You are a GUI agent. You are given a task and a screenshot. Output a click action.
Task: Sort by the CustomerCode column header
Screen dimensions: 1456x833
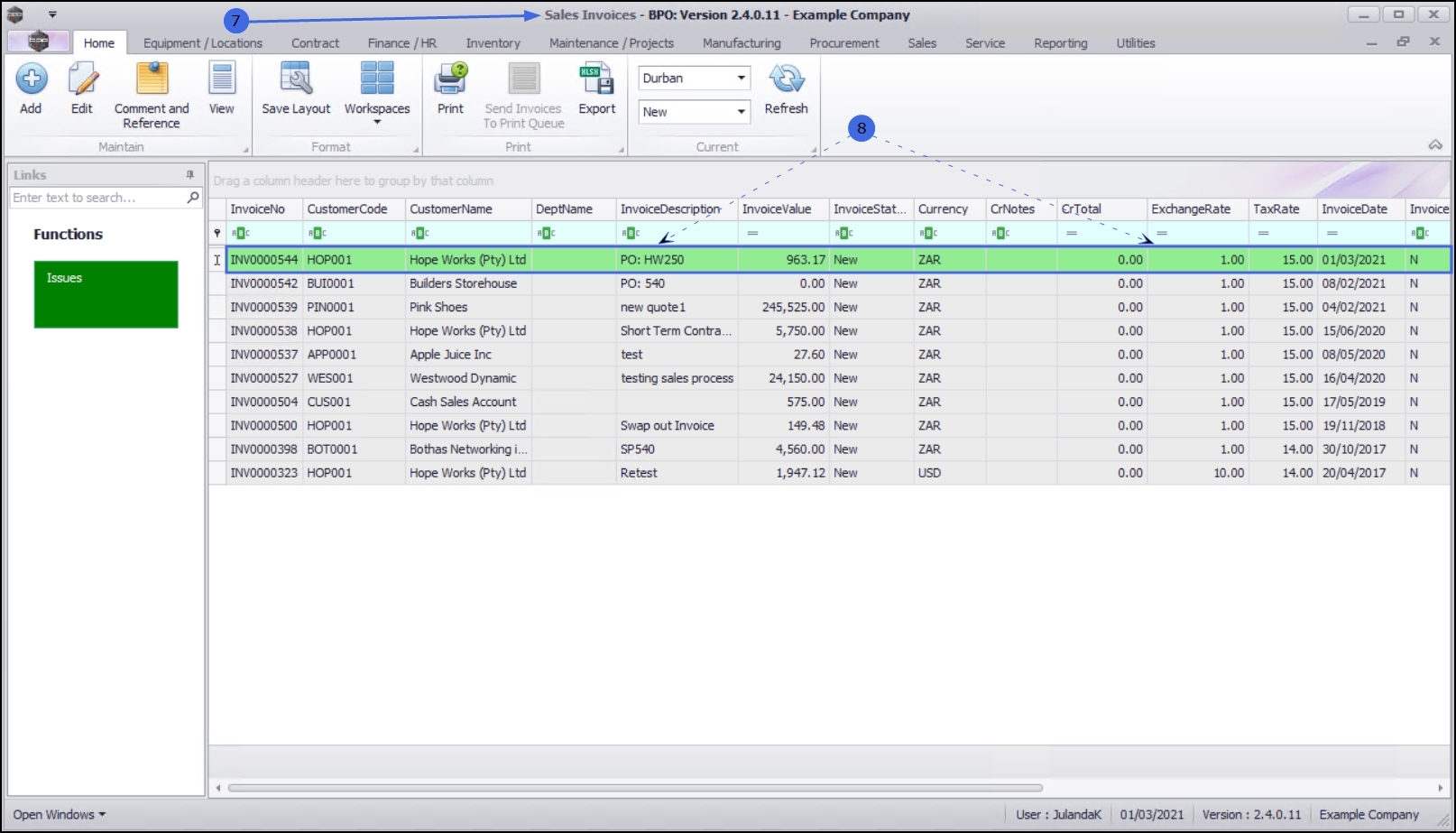[355, 209]
